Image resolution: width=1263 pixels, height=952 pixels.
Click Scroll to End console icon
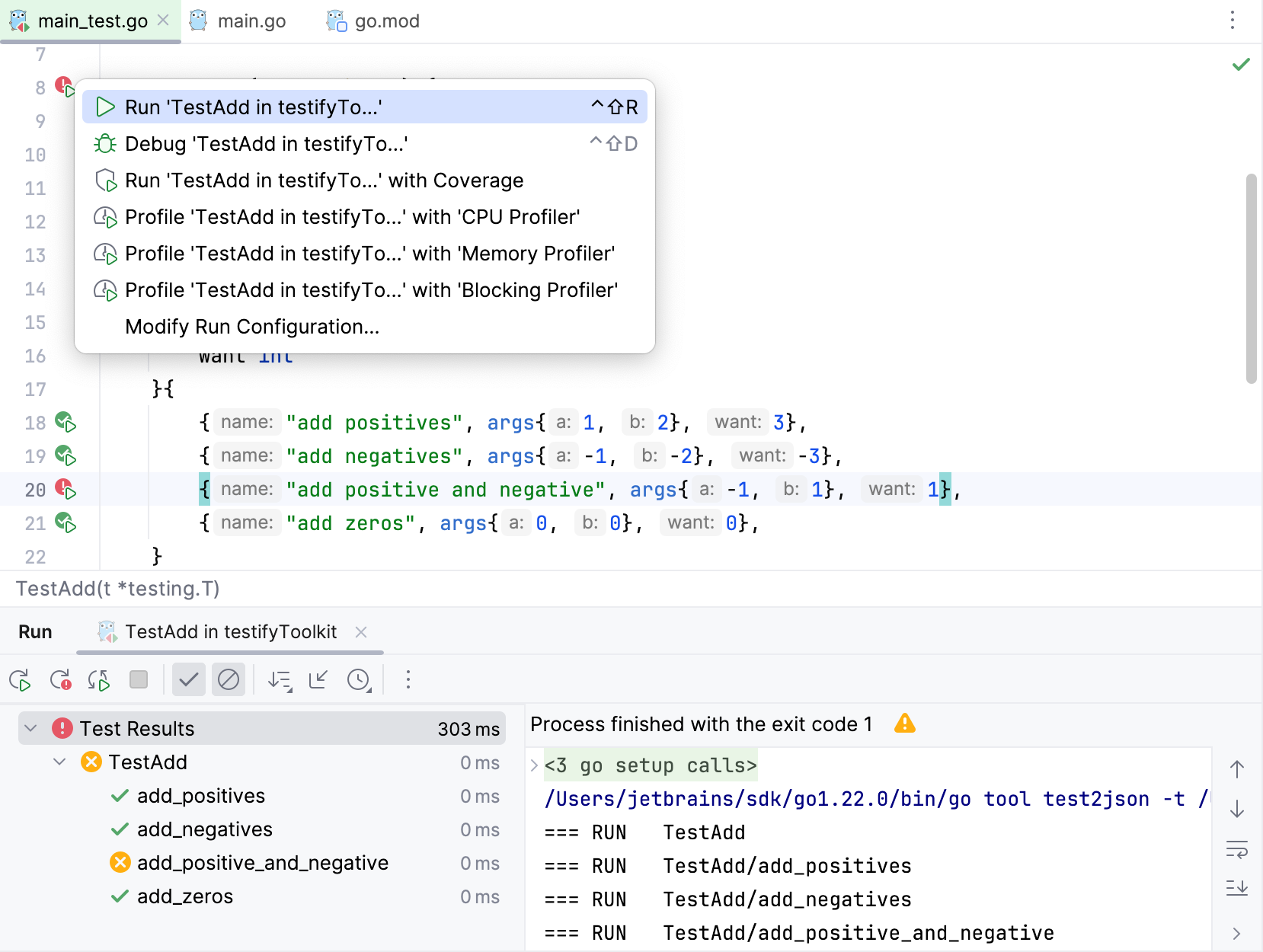pyautogui.click(x=1236, y=887)
